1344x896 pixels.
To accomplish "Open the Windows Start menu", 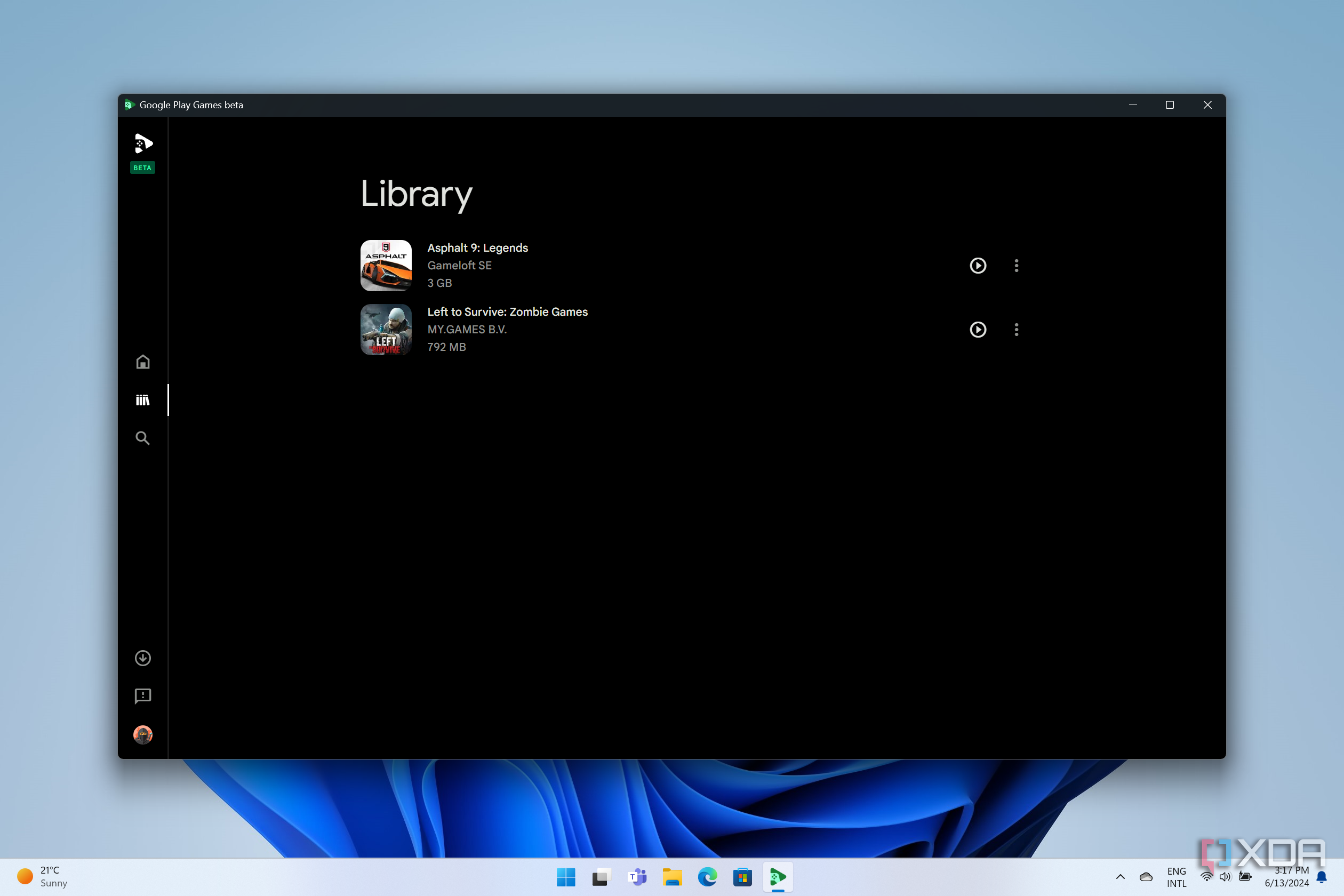I will click(566, 877).
